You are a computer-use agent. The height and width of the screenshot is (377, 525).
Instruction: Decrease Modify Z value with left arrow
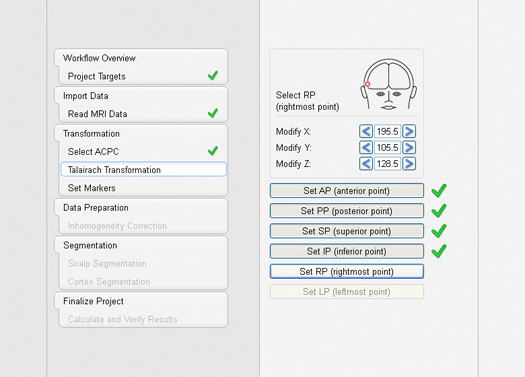click(366, 164)
